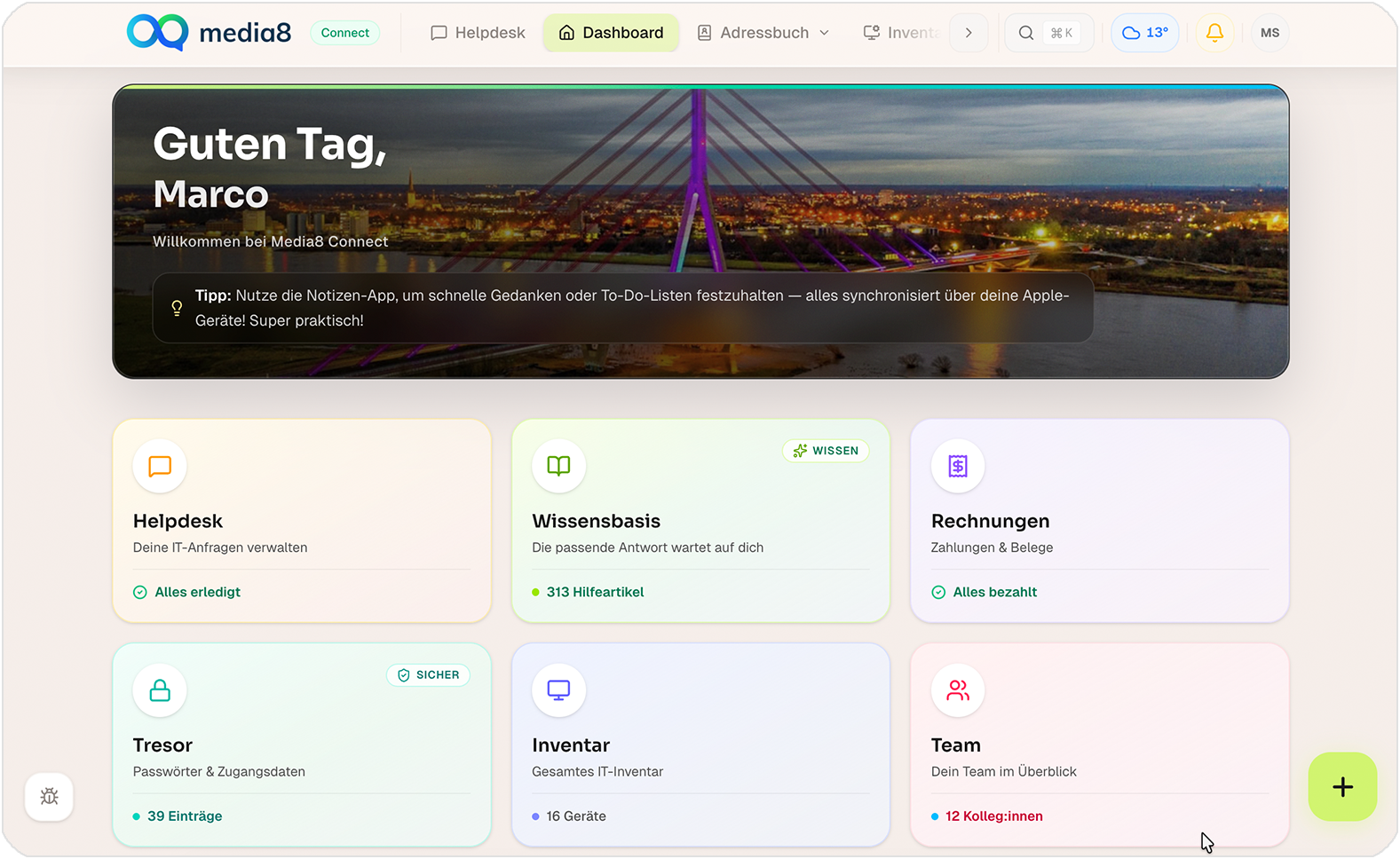
Task: Click the Adressbuch contact book icon
Action: (704, 33)
